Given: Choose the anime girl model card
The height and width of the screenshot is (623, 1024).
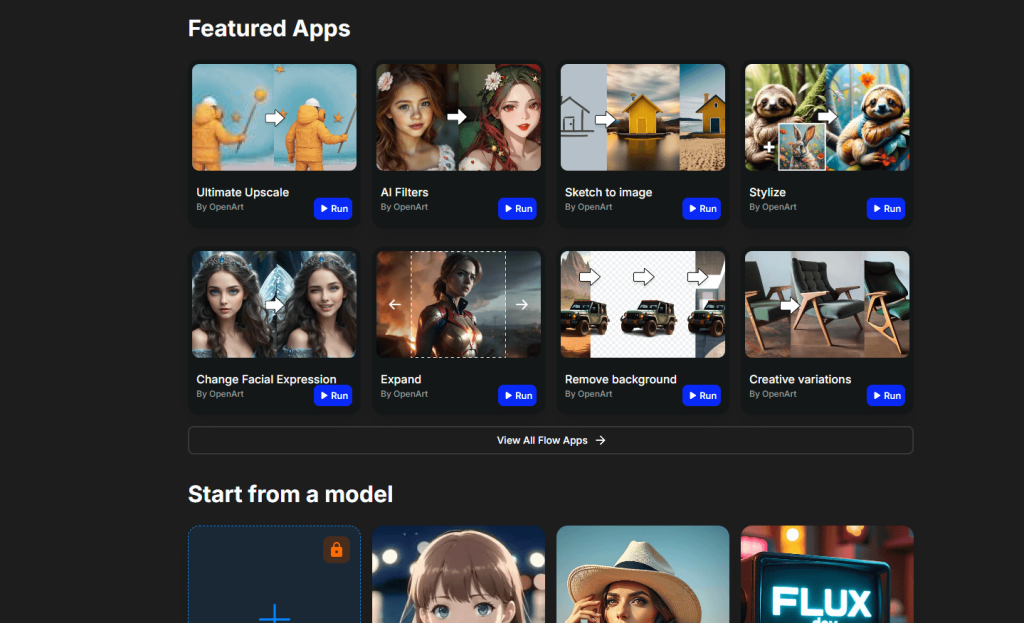Looking at the screenshot, I should click(x=458, y=575).
